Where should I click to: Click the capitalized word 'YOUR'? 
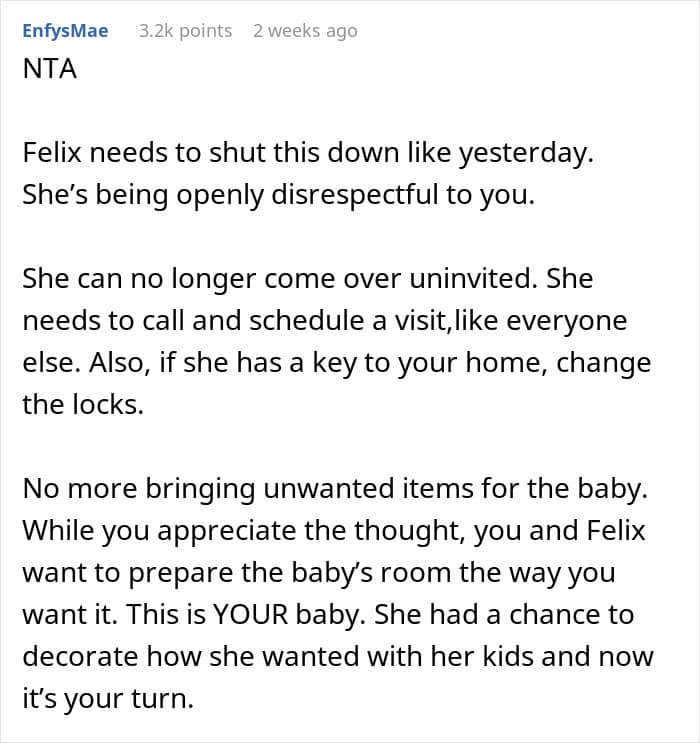[251, 615]
